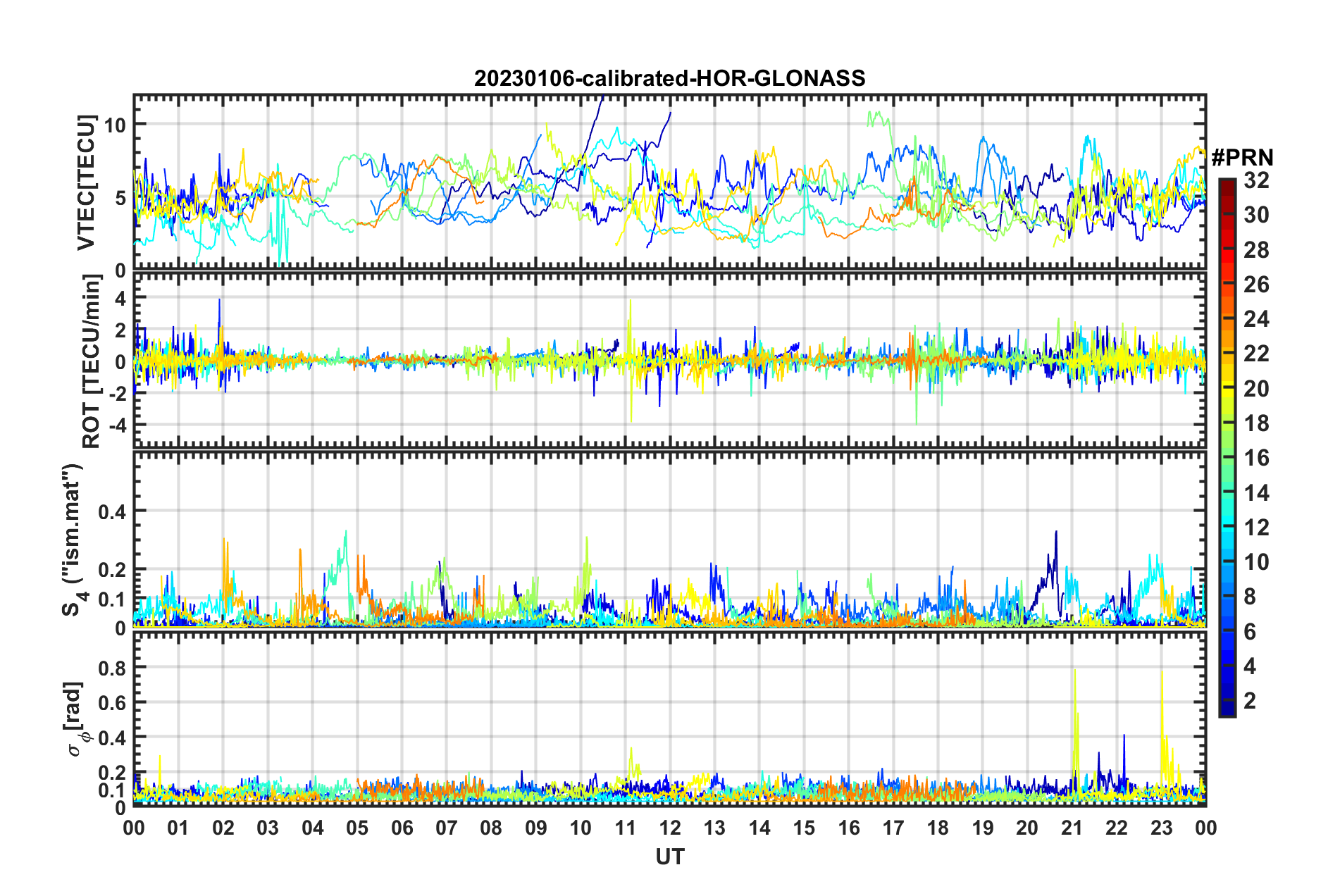Click PRN colorbar tick label 16

coord(1256,458)
